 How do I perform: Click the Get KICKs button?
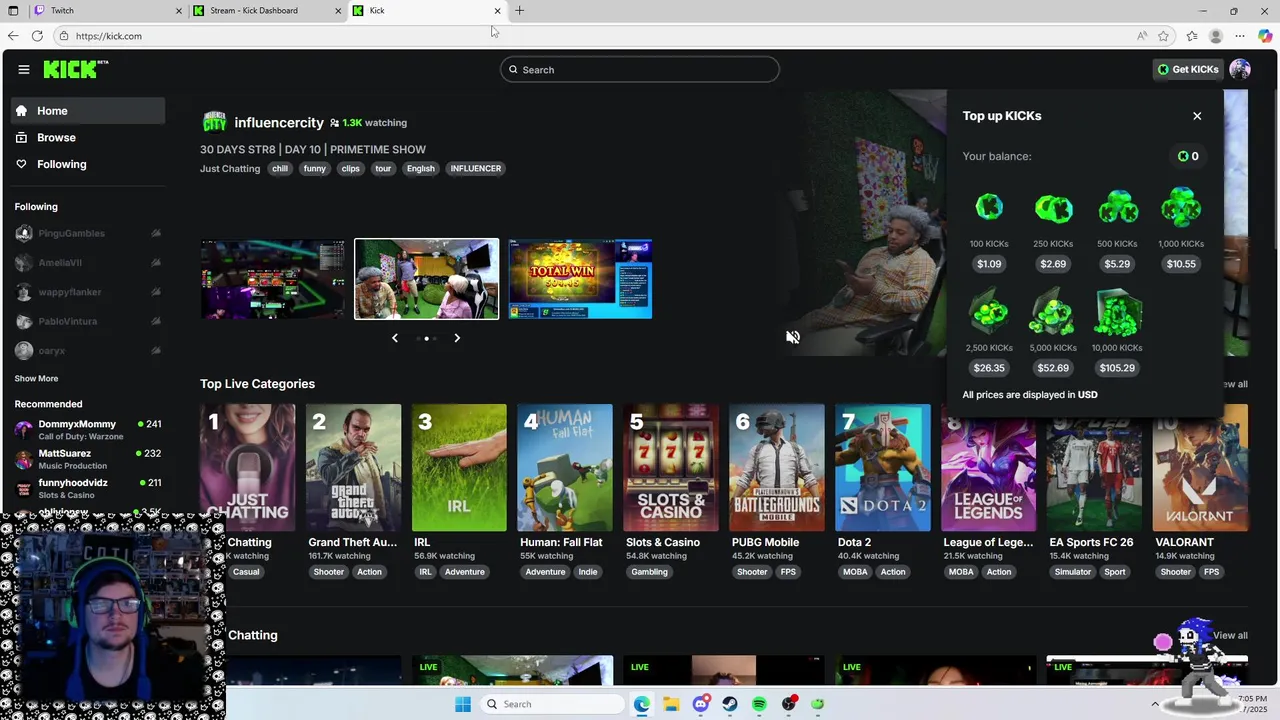[x=1188, y=69]
